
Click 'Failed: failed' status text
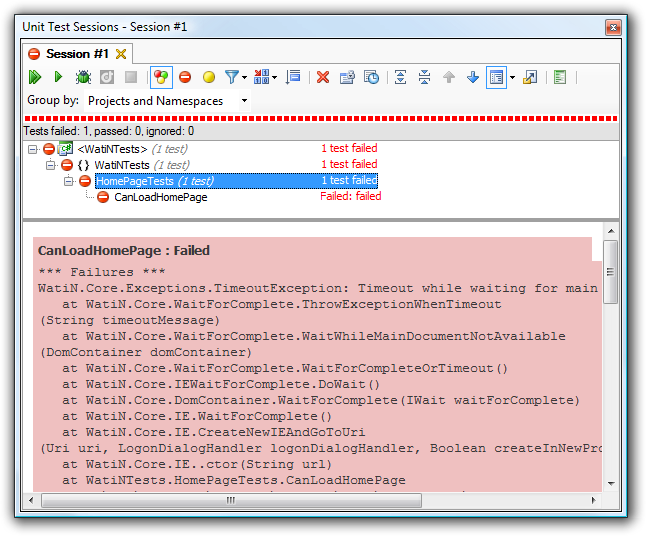coord(351,196)
